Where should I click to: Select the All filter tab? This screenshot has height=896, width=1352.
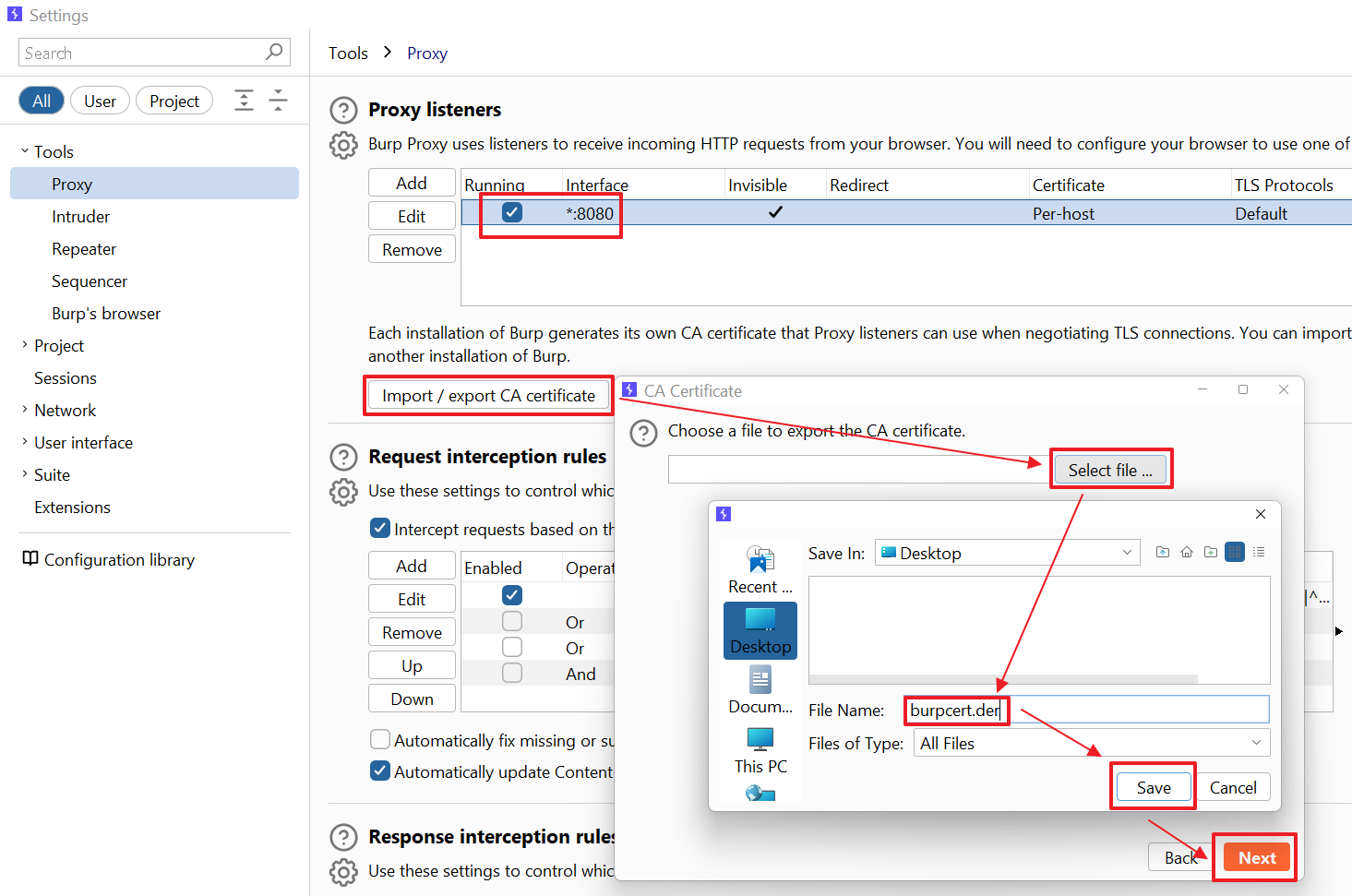click(x=42, y=101)
